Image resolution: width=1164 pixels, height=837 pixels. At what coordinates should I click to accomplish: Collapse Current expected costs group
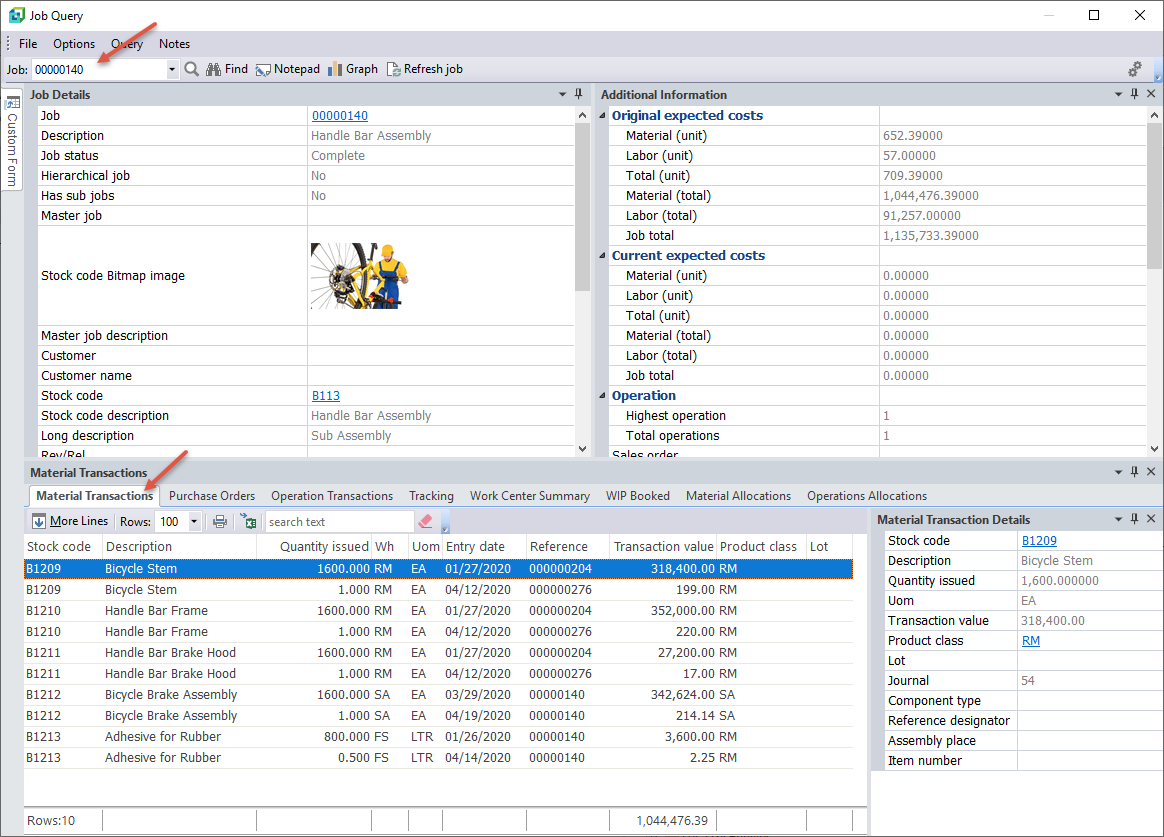(x=602, y=255)
